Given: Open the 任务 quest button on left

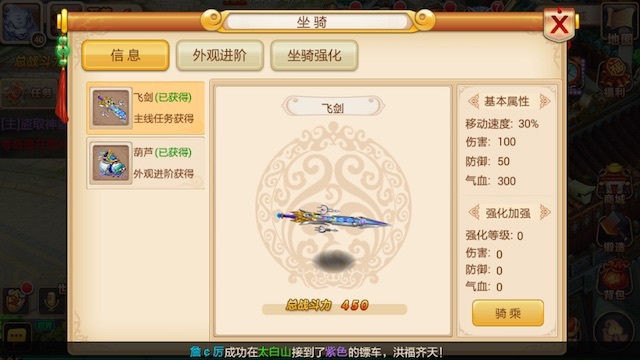Looking at the screenshot, I should tap(29, 93).
